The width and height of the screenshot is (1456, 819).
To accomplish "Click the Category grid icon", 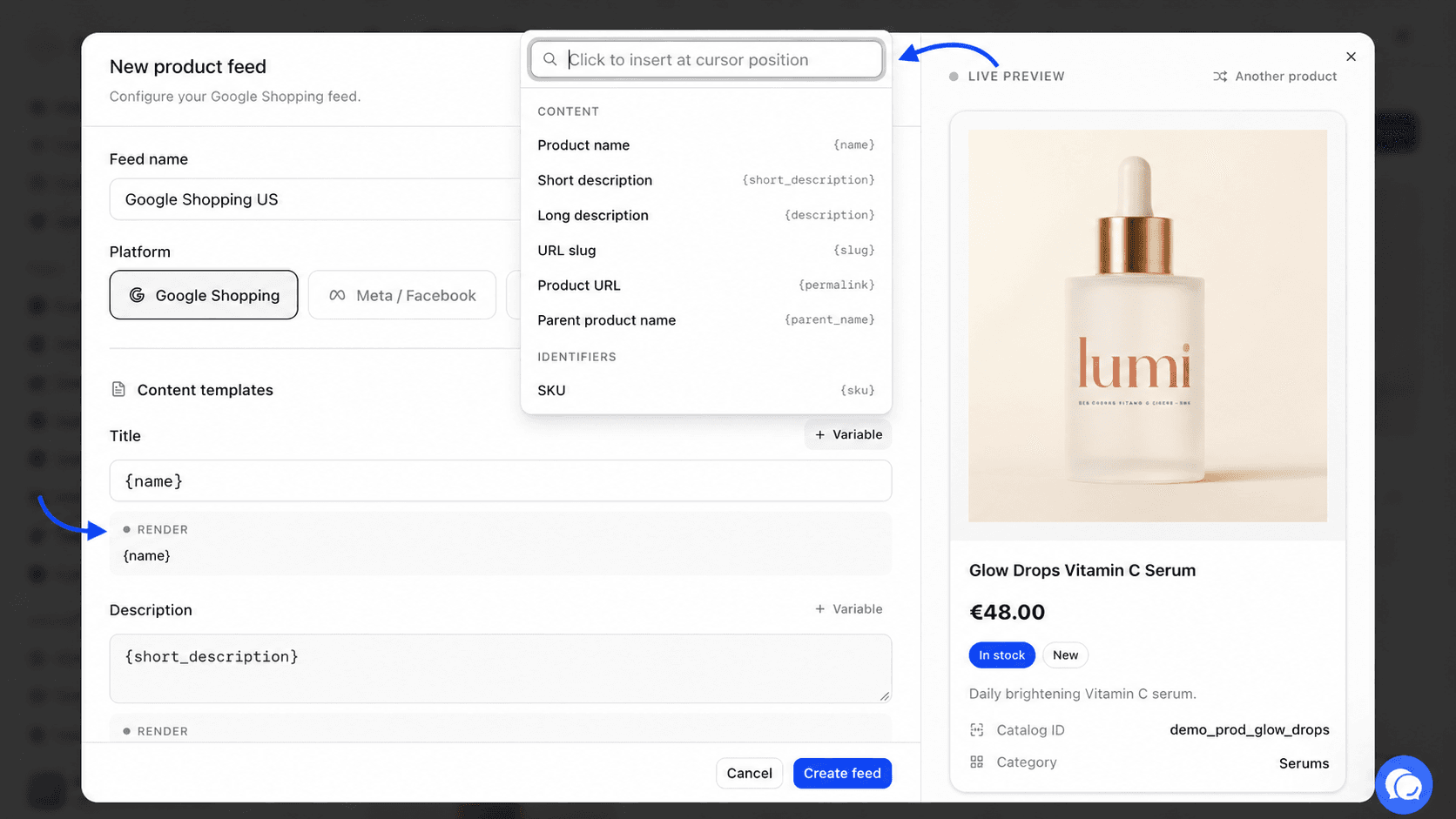I will click(x=977, y=762).
